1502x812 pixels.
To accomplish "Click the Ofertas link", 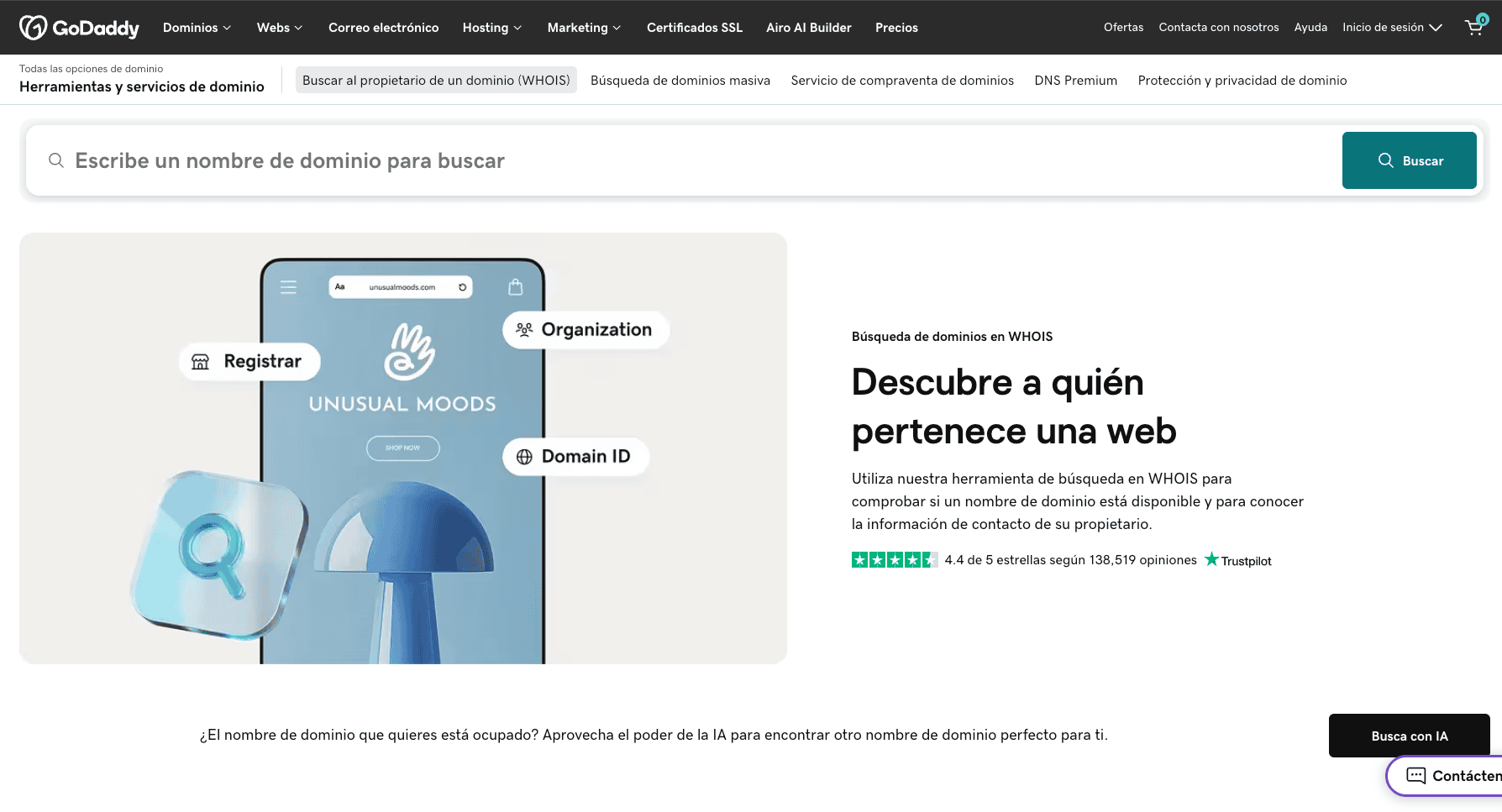I will tap(1124, 28).
